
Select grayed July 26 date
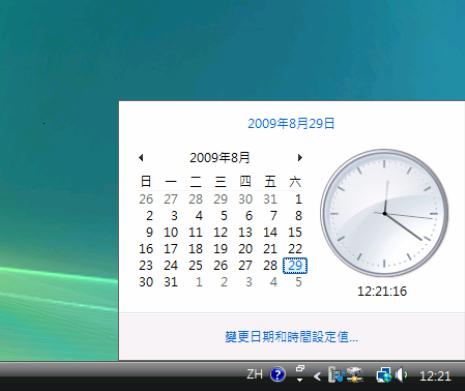(x=146, y=199)
